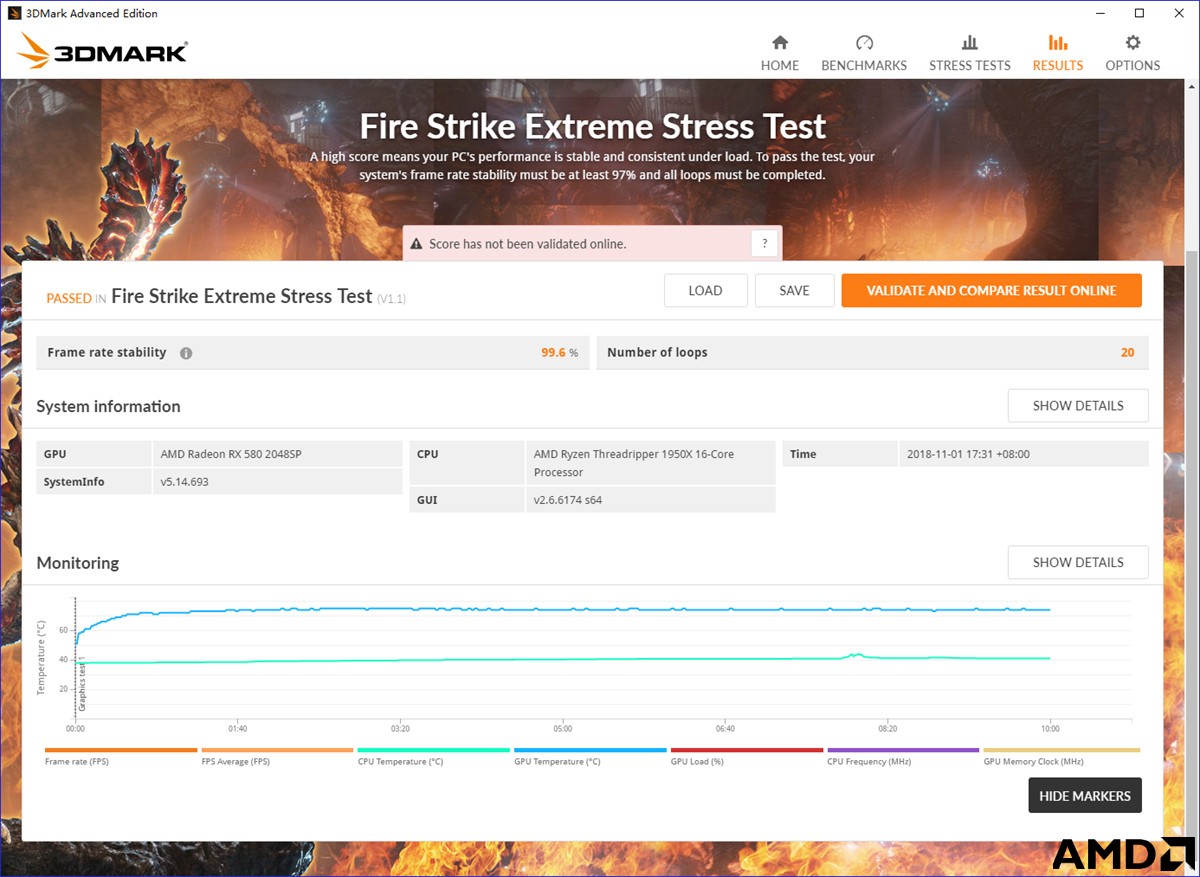
Task: Click the 3DMark logo in the header
Action: click(102, 52)
